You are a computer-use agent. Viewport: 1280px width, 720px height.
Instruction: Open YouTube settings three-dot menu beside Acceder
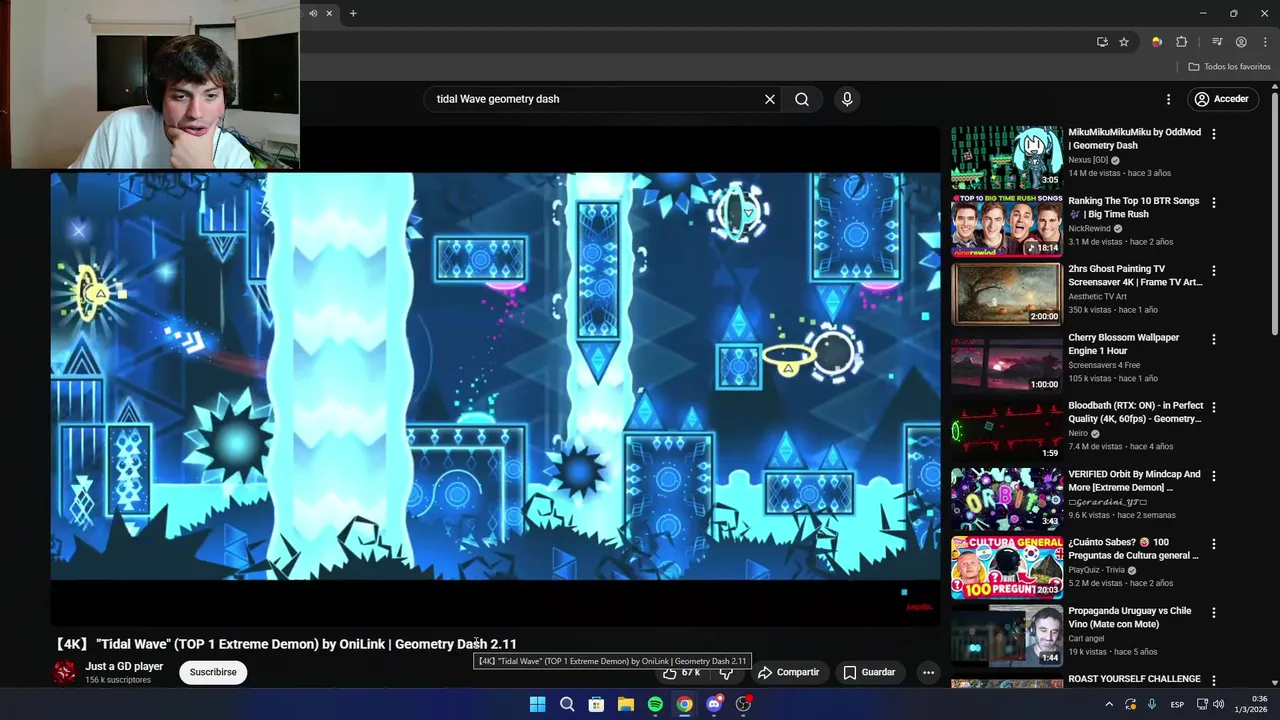[x=1168, y=99]
